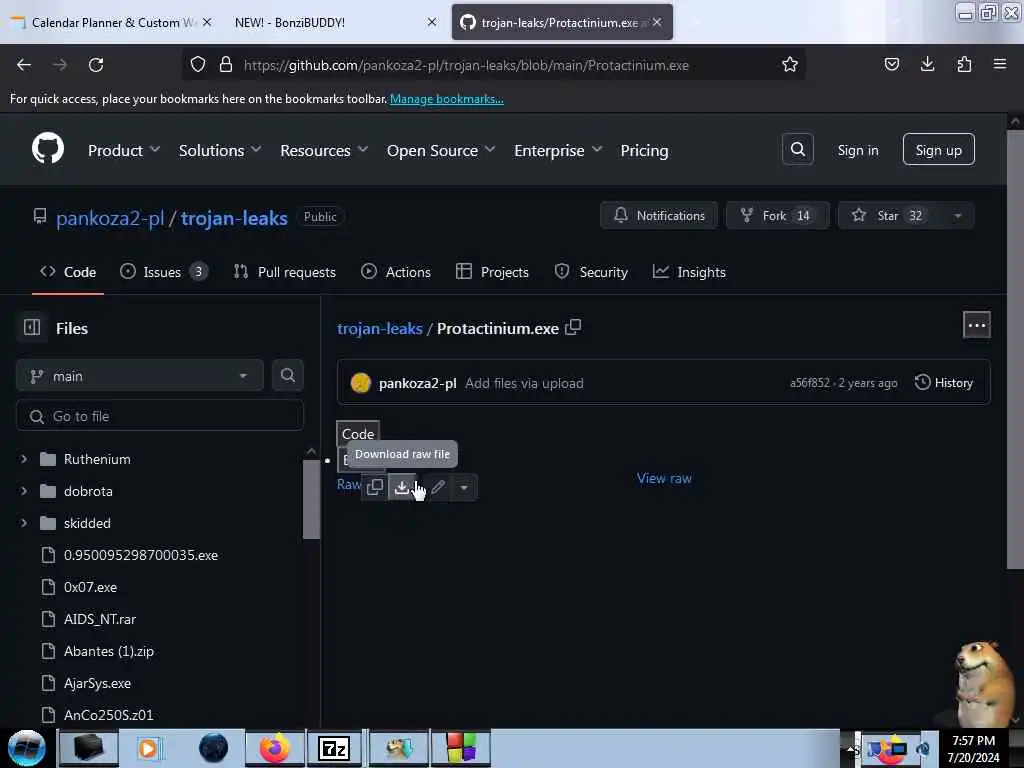Click the Notifications bell button

point(659,216)
